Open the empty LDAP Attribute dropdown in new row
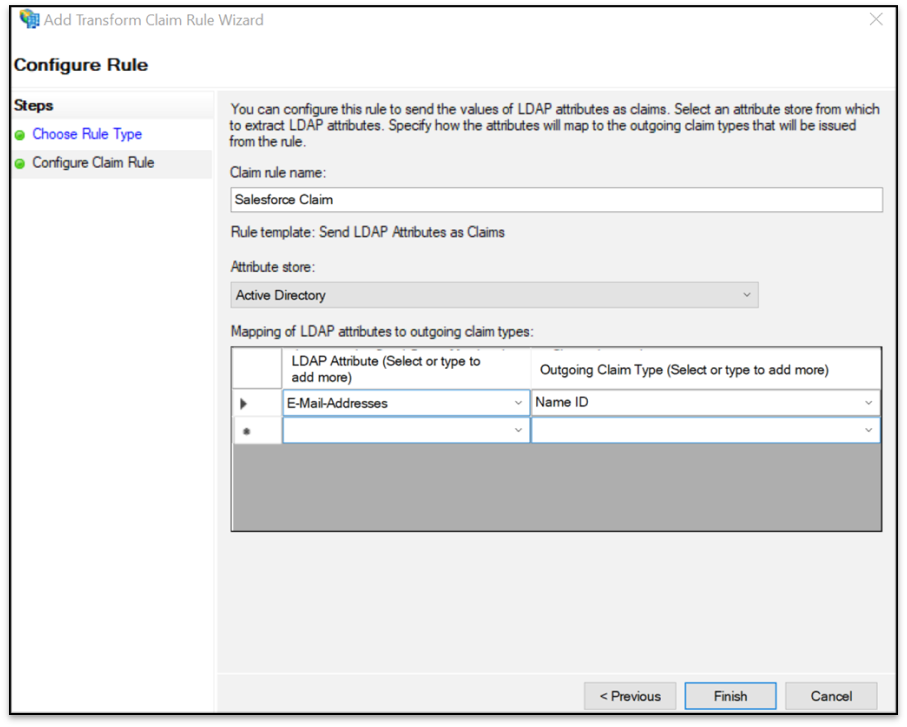 click(406, 430)
